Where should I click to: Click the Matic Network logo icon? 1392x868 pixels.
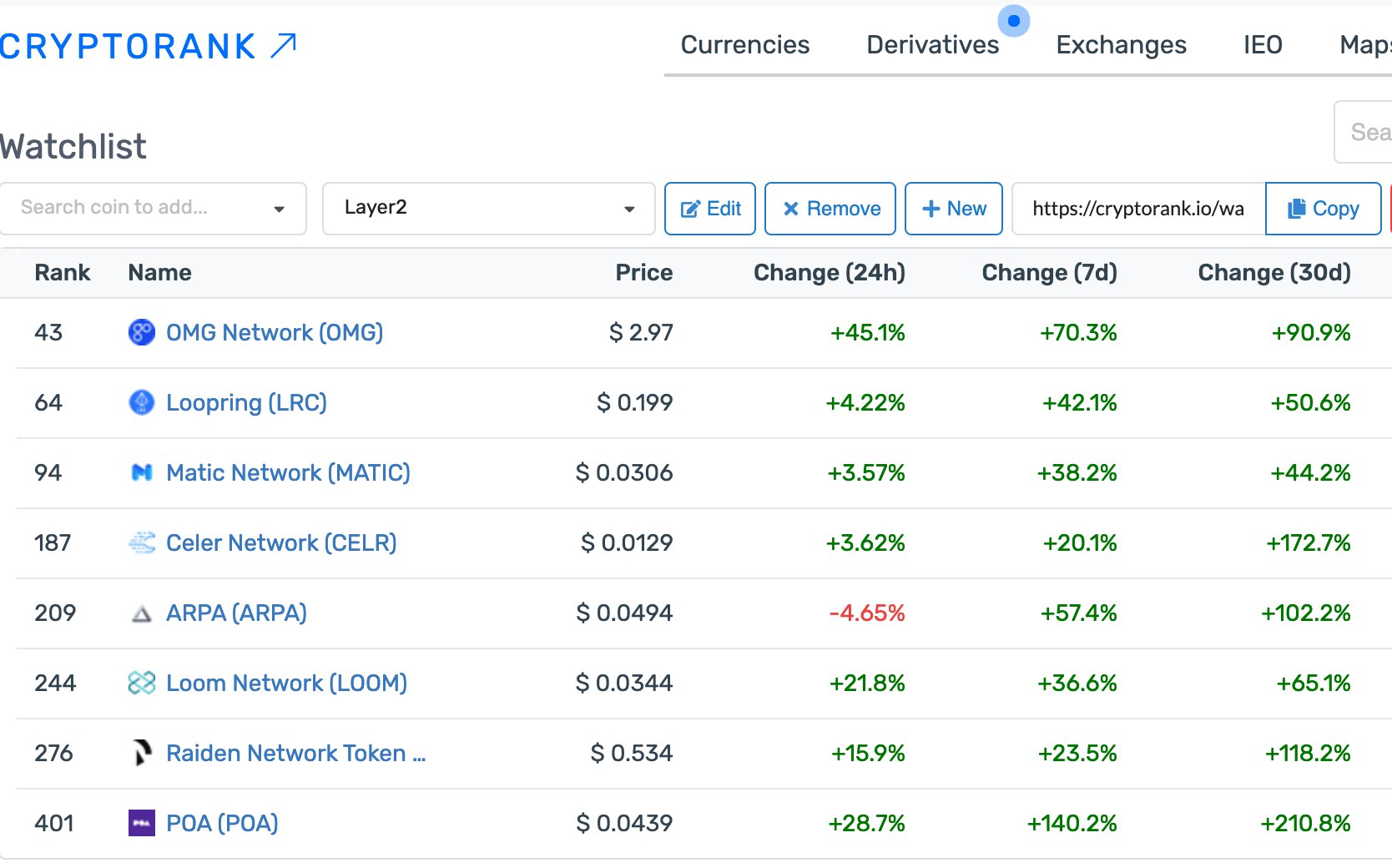coord(142,472)
